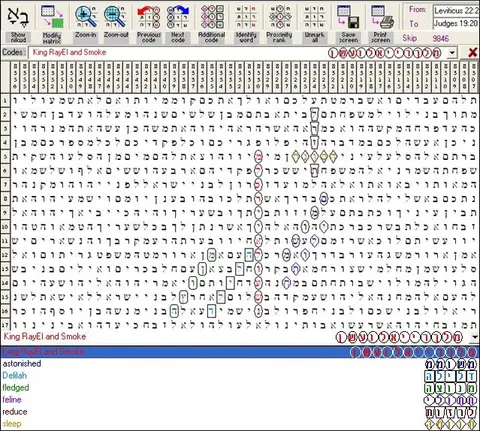The image size is (480, 431).
Task: Click the Hebrew letters beside 'reduce'
Action: coord(451,412)
